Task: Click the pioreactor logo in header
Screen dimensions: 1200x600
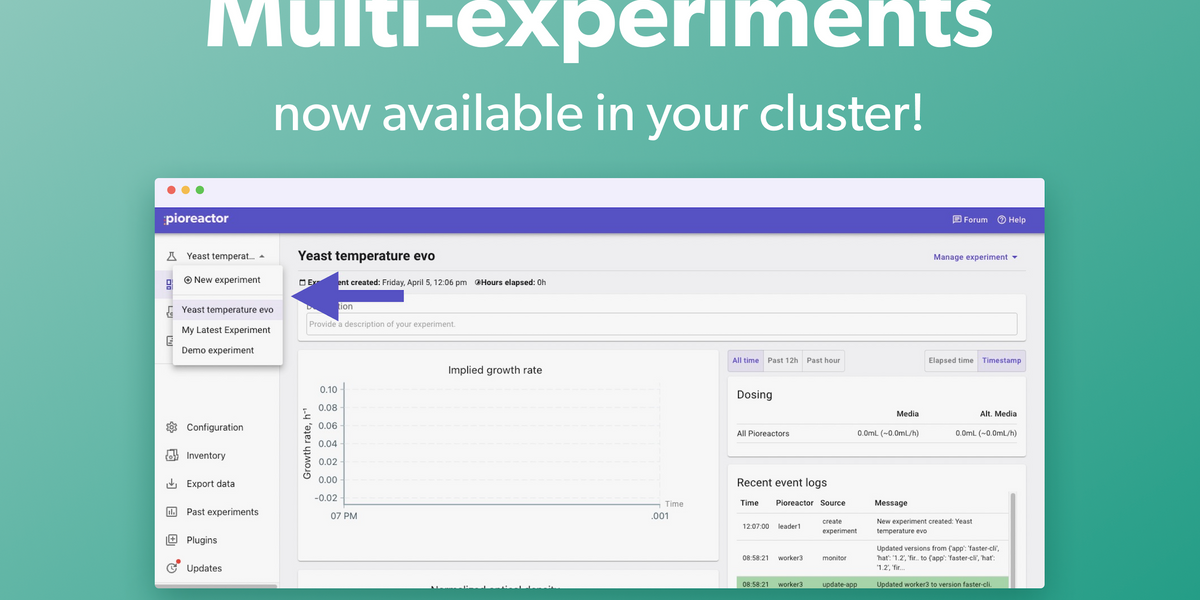Action: 195,219
